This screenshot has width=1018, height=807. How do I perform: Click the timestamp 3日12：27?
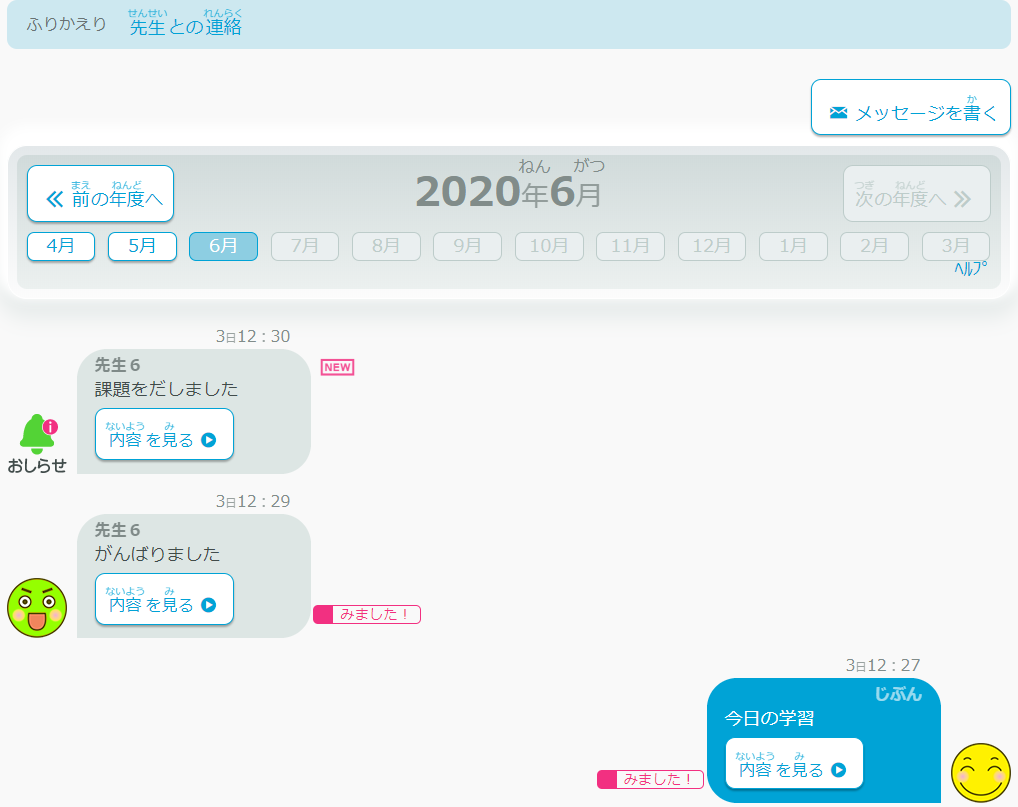[883, 665]
